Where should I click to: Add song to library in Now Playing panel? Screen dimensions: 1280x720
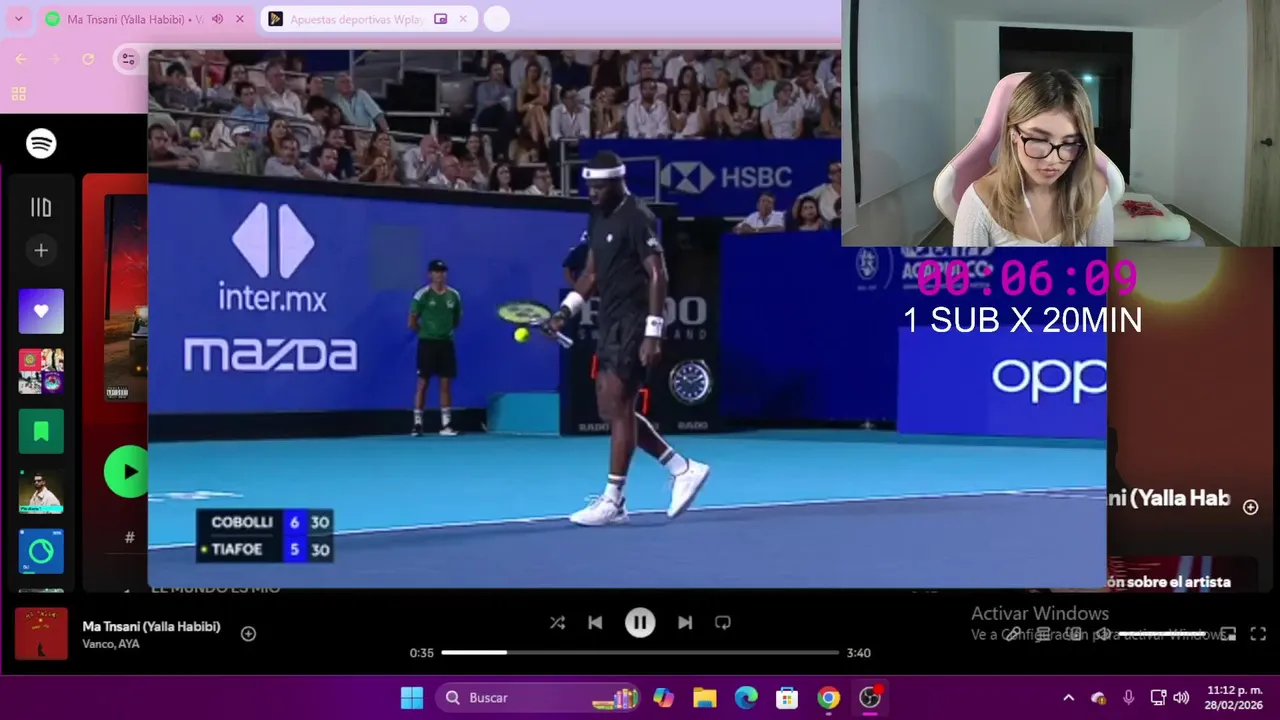click(x=1250, y=507)
